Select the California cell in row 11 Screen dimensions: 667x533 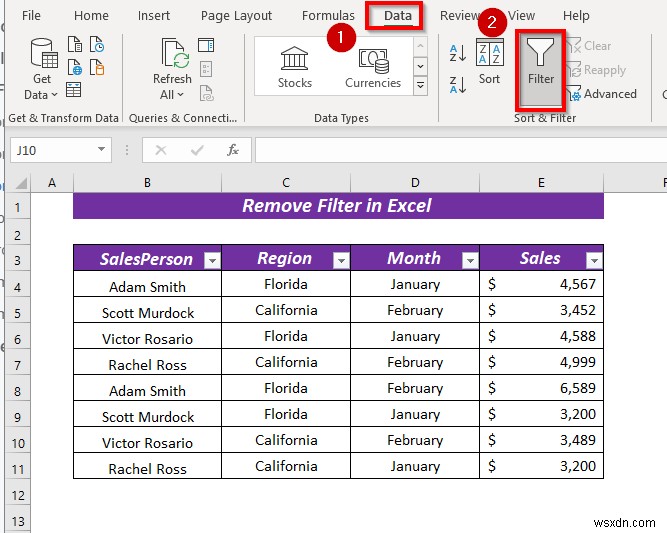pos(286,466)
